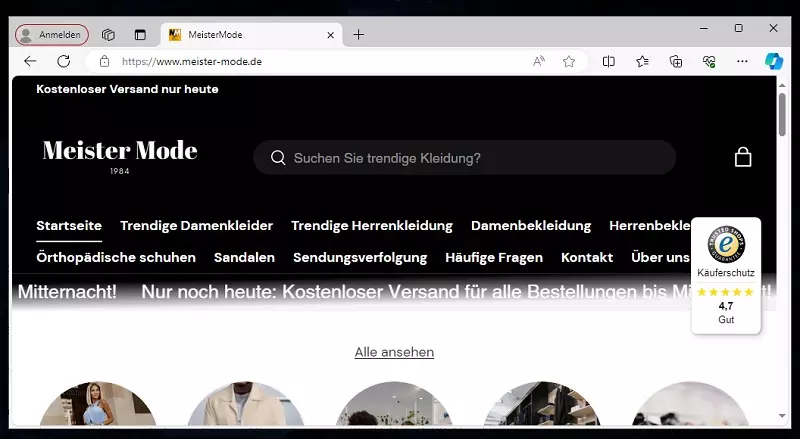The image size is (800, 439).
Task: Open split screen view icon
Action: pyautogui.click(x=608, y=62)
